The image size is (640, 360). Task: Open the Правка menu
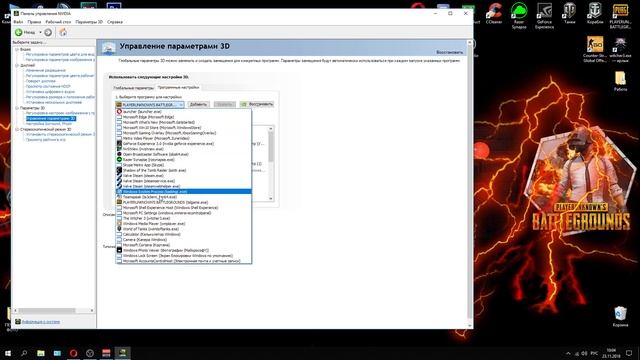(x=34, y=22)
